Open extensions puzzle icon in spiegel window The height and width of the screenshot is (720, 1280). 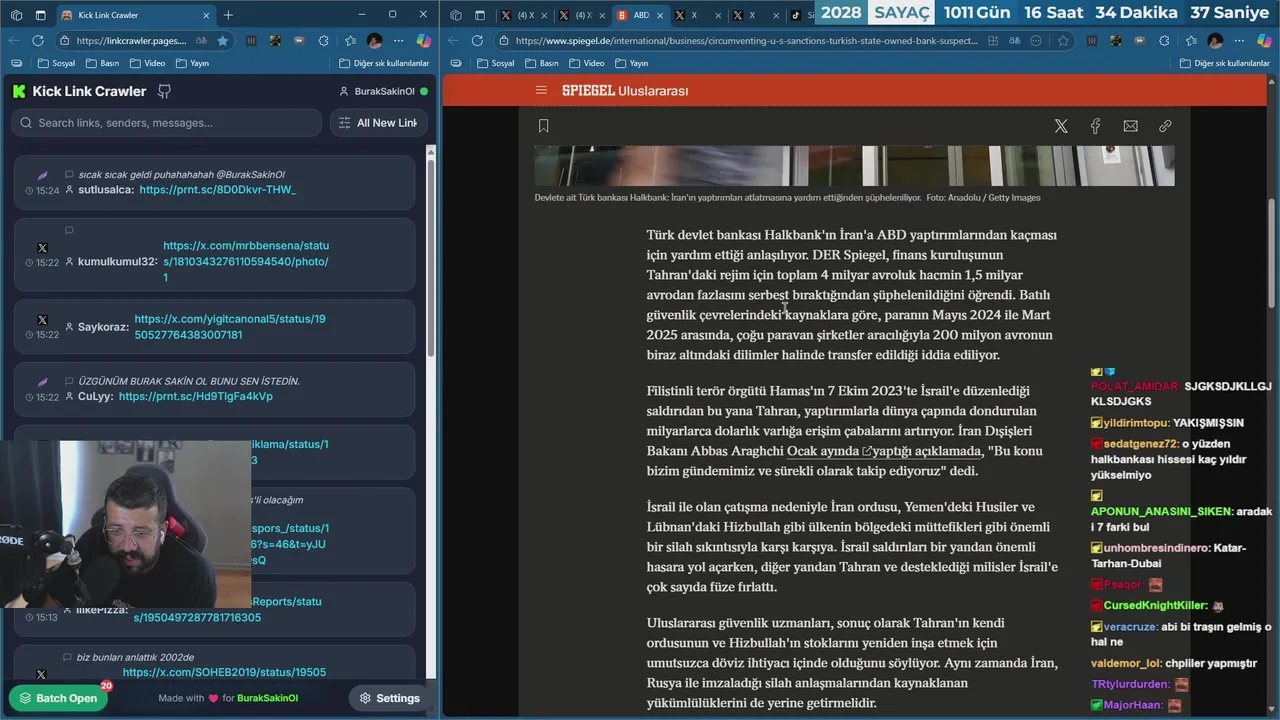(1165, 41)
